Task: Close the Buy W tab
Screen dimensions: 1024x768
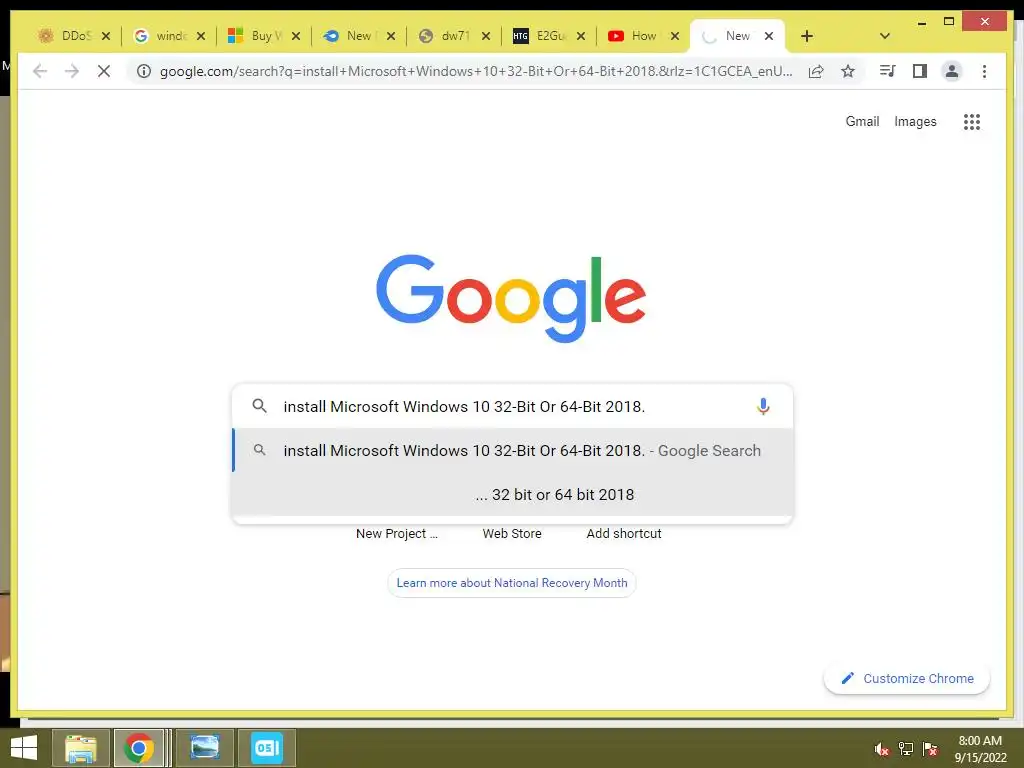Action: [x=296, y=36]
